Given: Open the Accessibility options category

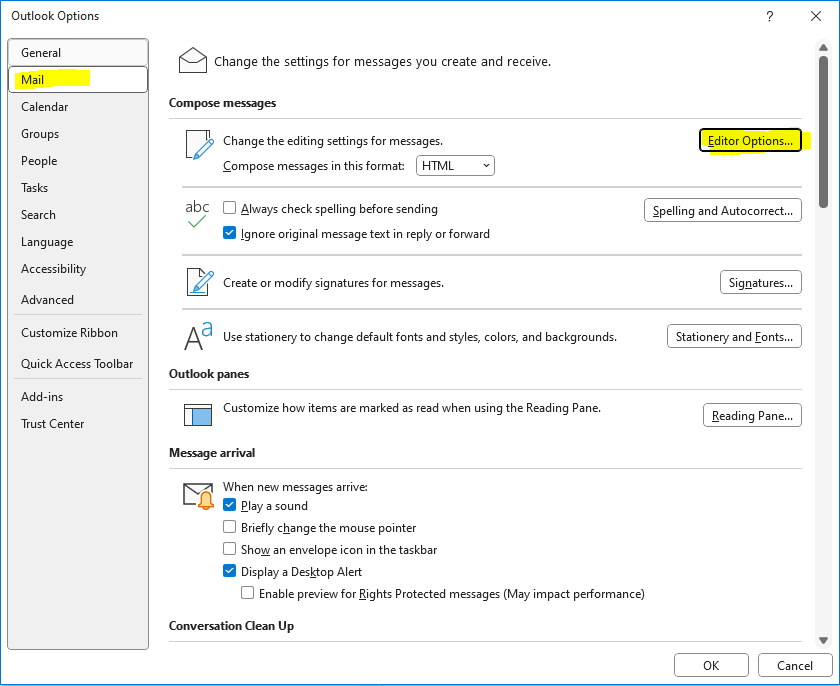Looking at the screenshot, I should point(78,269).
